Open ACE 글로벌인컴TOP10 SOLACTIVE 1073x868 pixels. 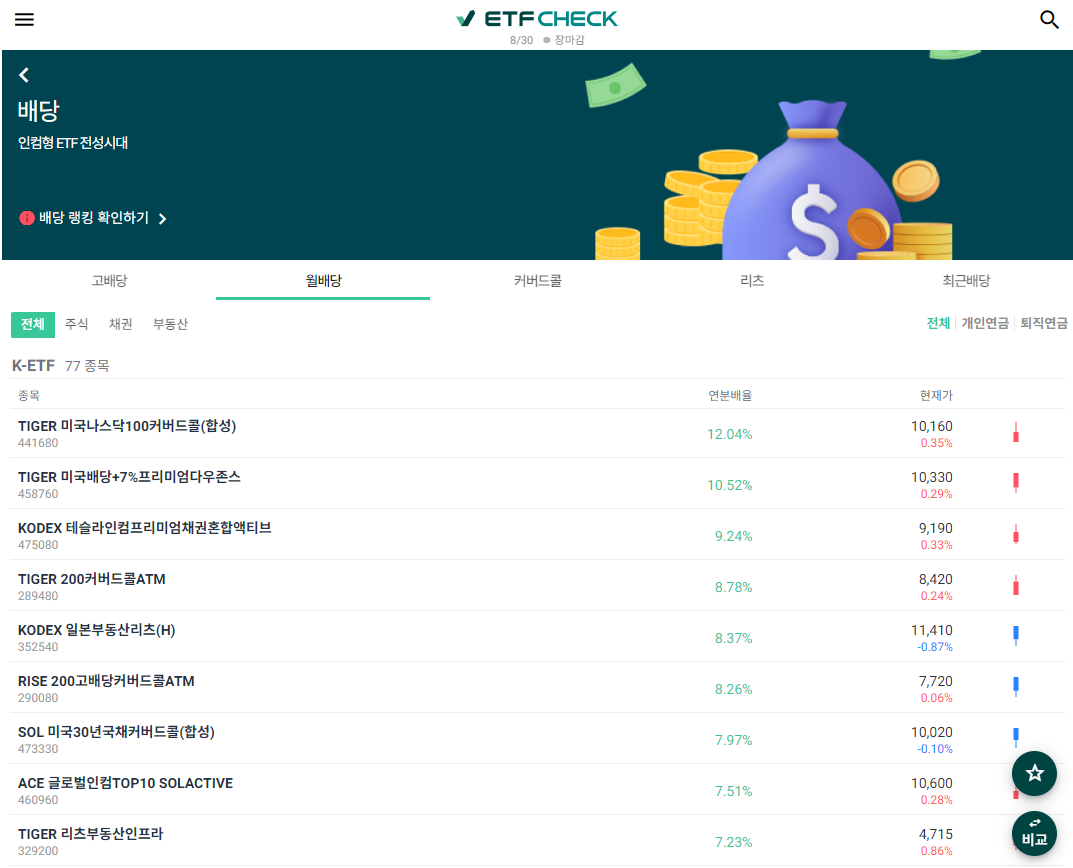[x=125, y=783]
